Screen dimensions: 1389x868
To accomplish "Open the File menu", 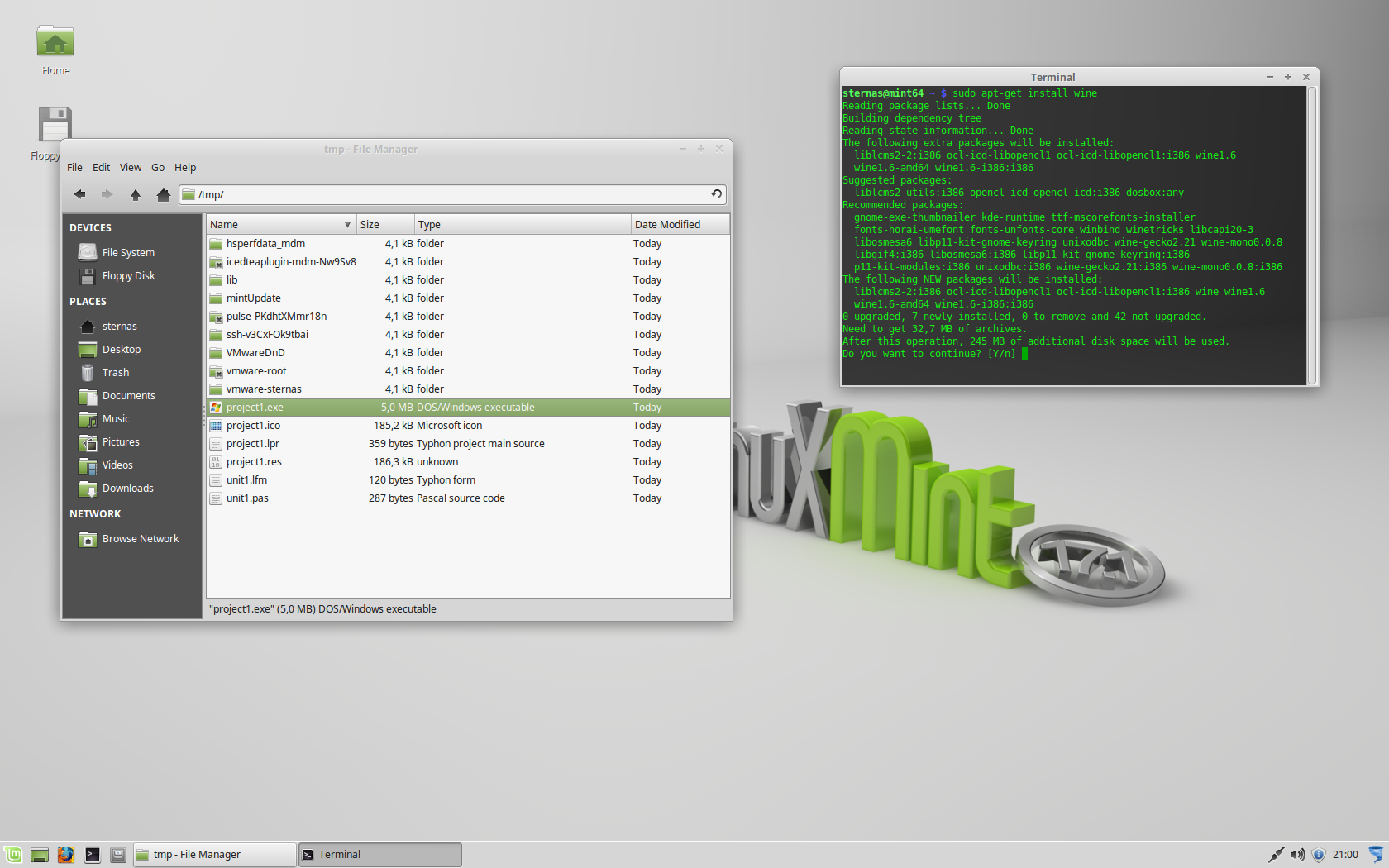I will pyautogui.click(x=74, y=167).
